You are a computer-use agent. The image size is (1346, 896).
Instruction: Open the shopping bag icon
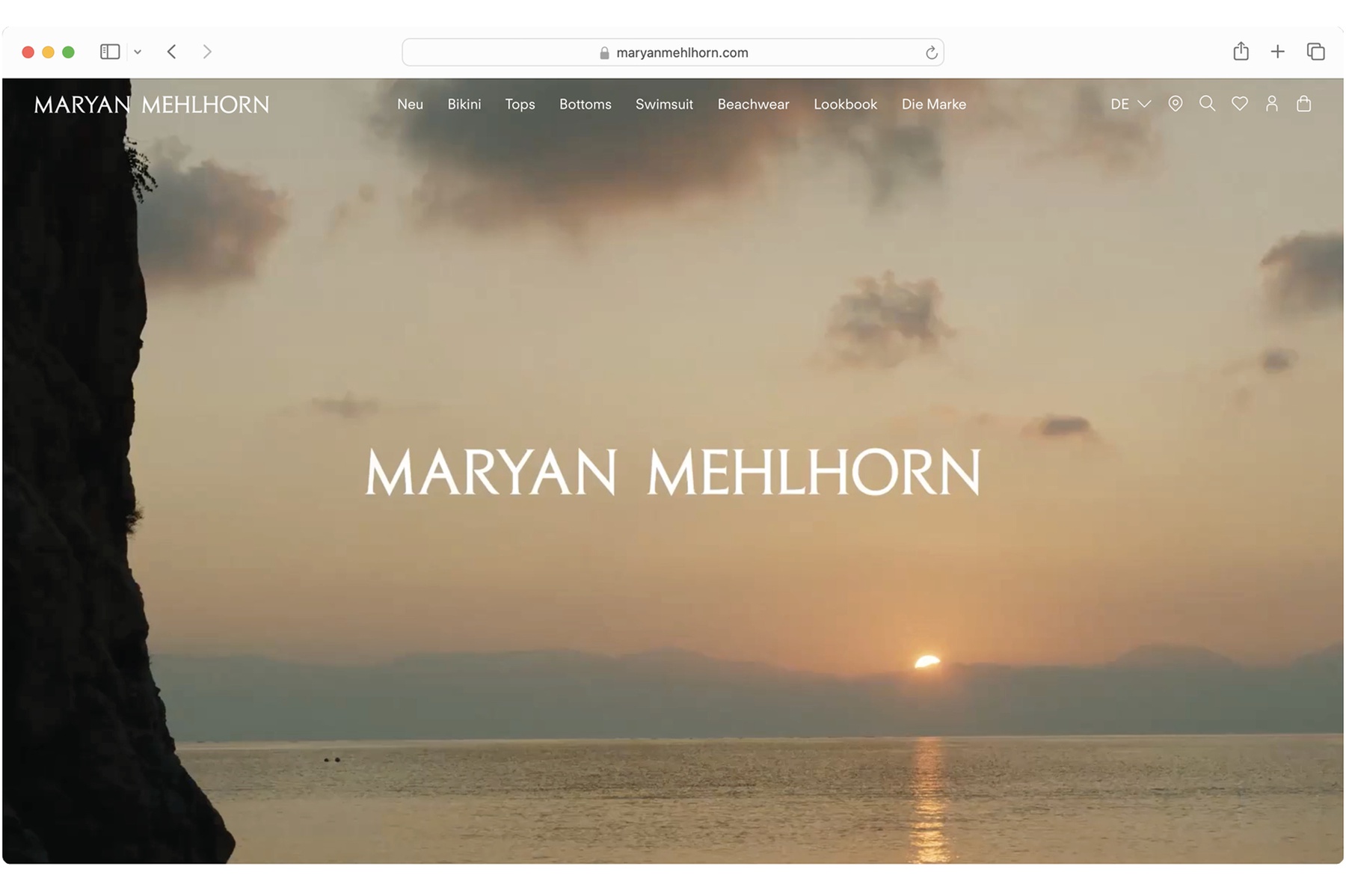pyautogui.click(x=1304, y=104)
